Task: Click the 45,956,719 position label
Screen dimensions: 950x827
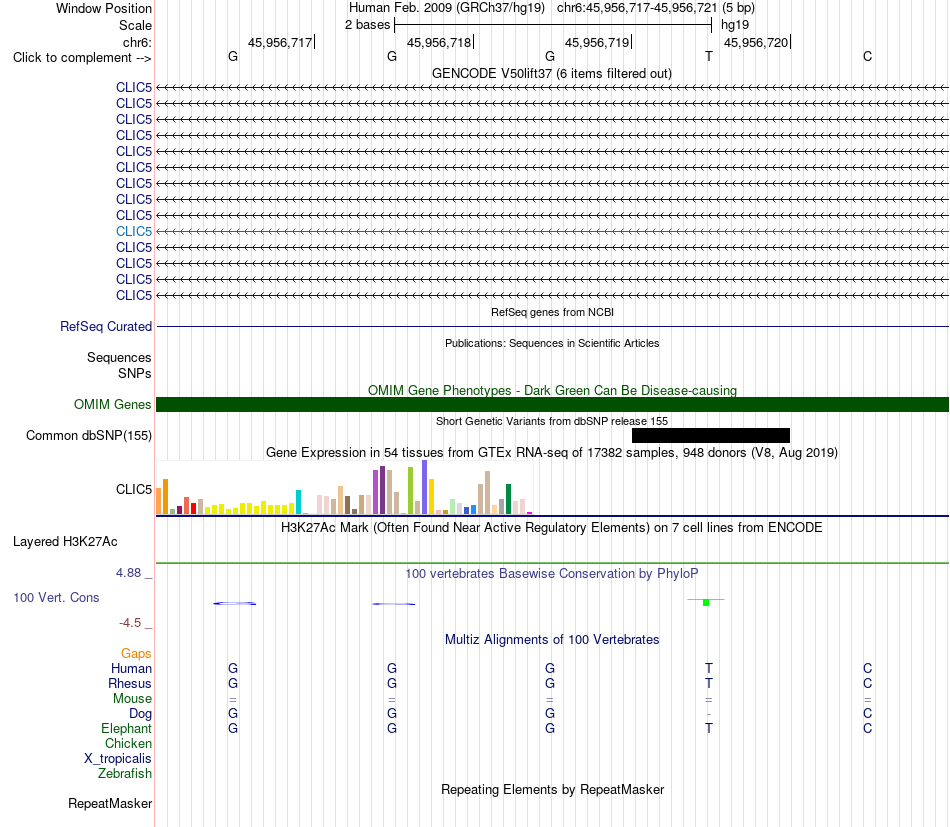Action: click(x=597, y=42)
